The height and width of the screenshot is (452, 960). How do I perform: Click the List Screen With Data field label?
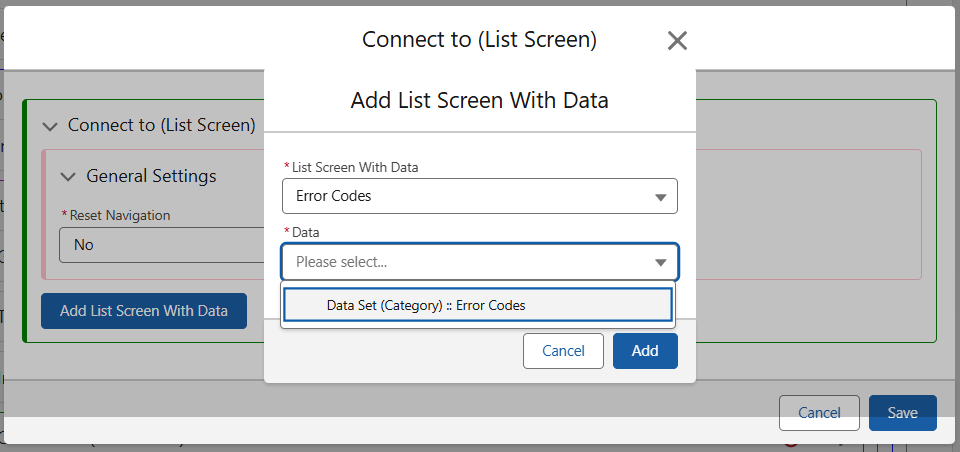point(354,167)
